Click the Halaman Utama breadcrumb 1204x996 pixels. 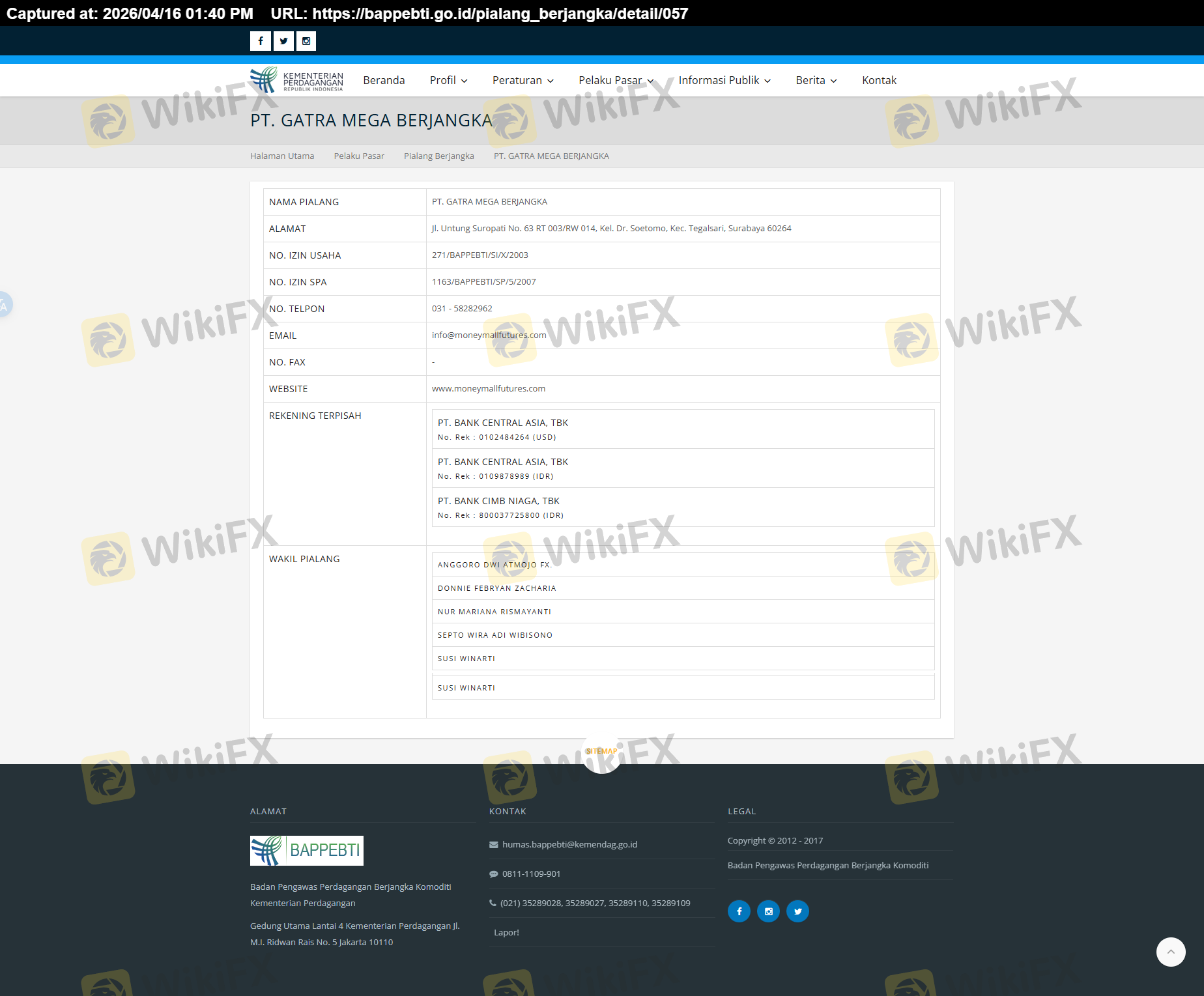click(x=282, y=156)
